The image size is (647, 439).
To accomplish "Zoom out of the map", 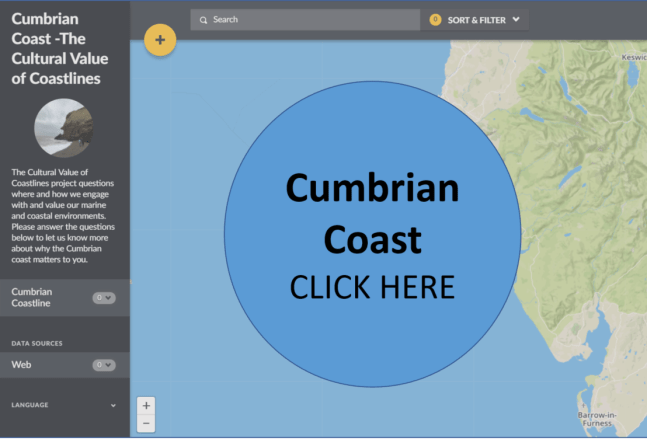I will tap(146, 423).
